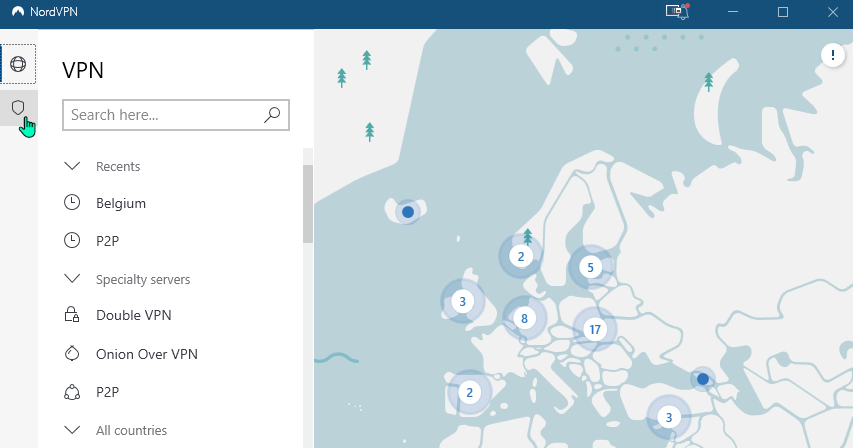This screenshot has width=853, height=448.
Task: Focus the 'Search here...' field
Action: (x=176, y=115)
